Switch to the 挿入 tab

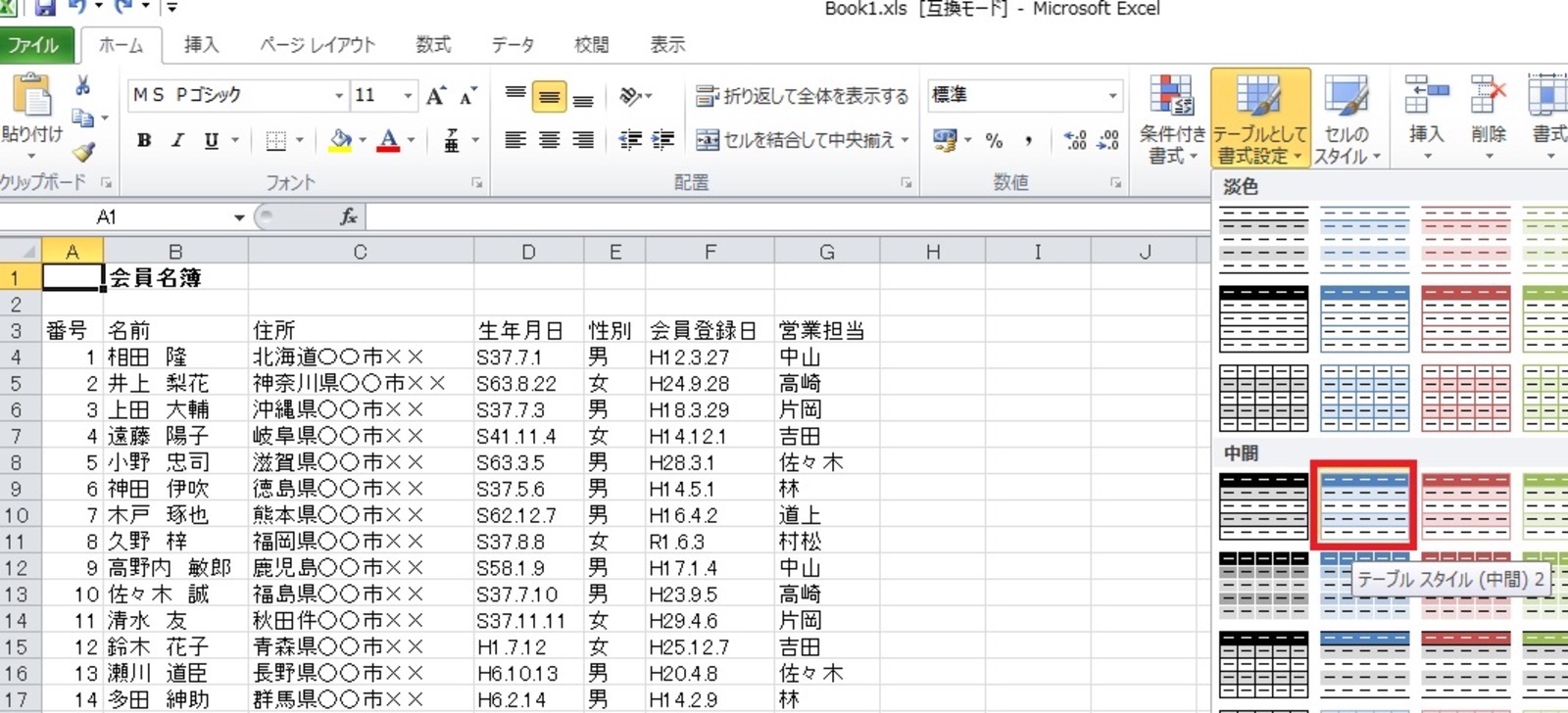[x=201, y=45]
